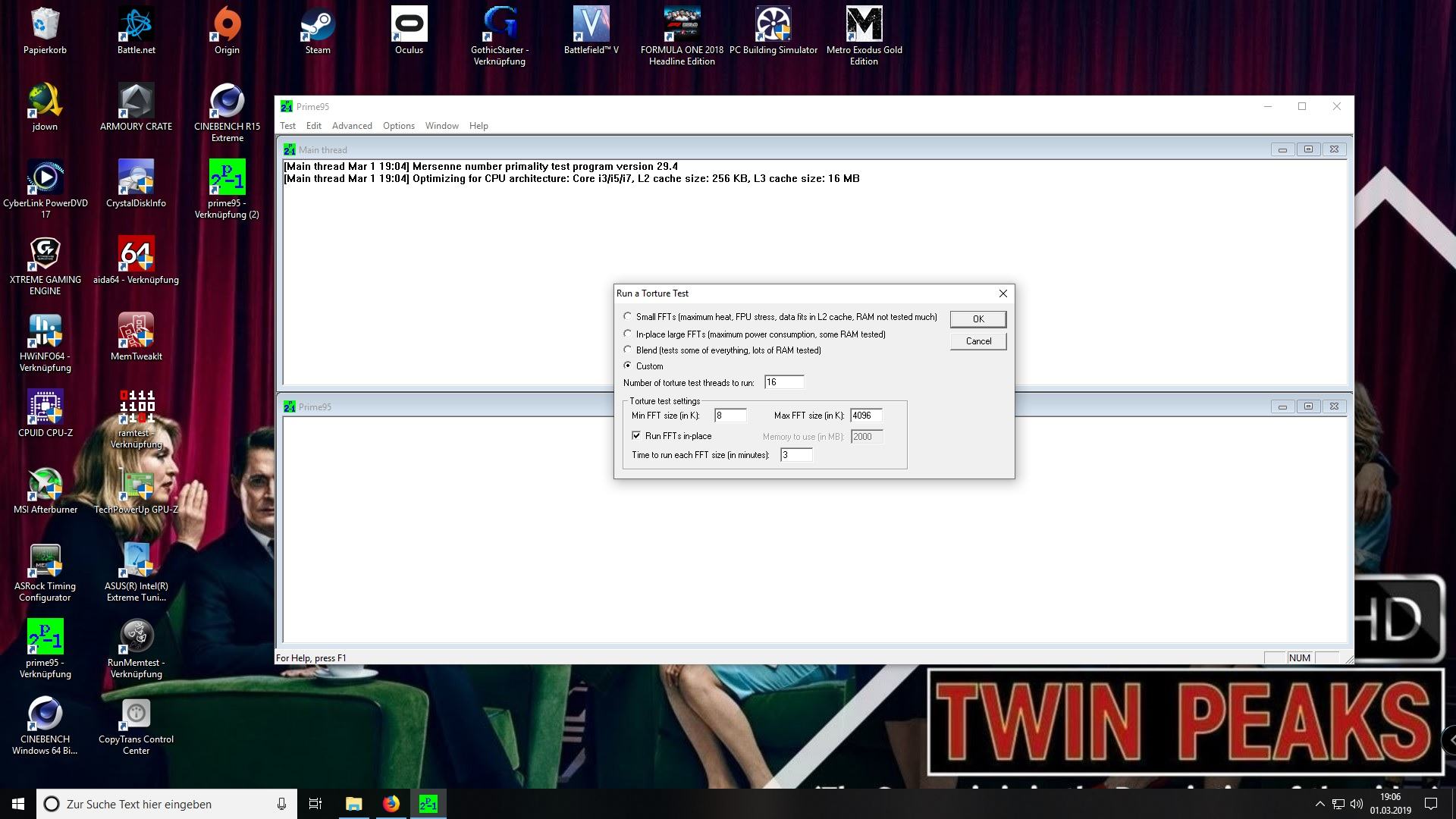This screenshot has width=1456, height=819.
Task: Click Cancel in the torture test dialog
Action: pos(978,341)
